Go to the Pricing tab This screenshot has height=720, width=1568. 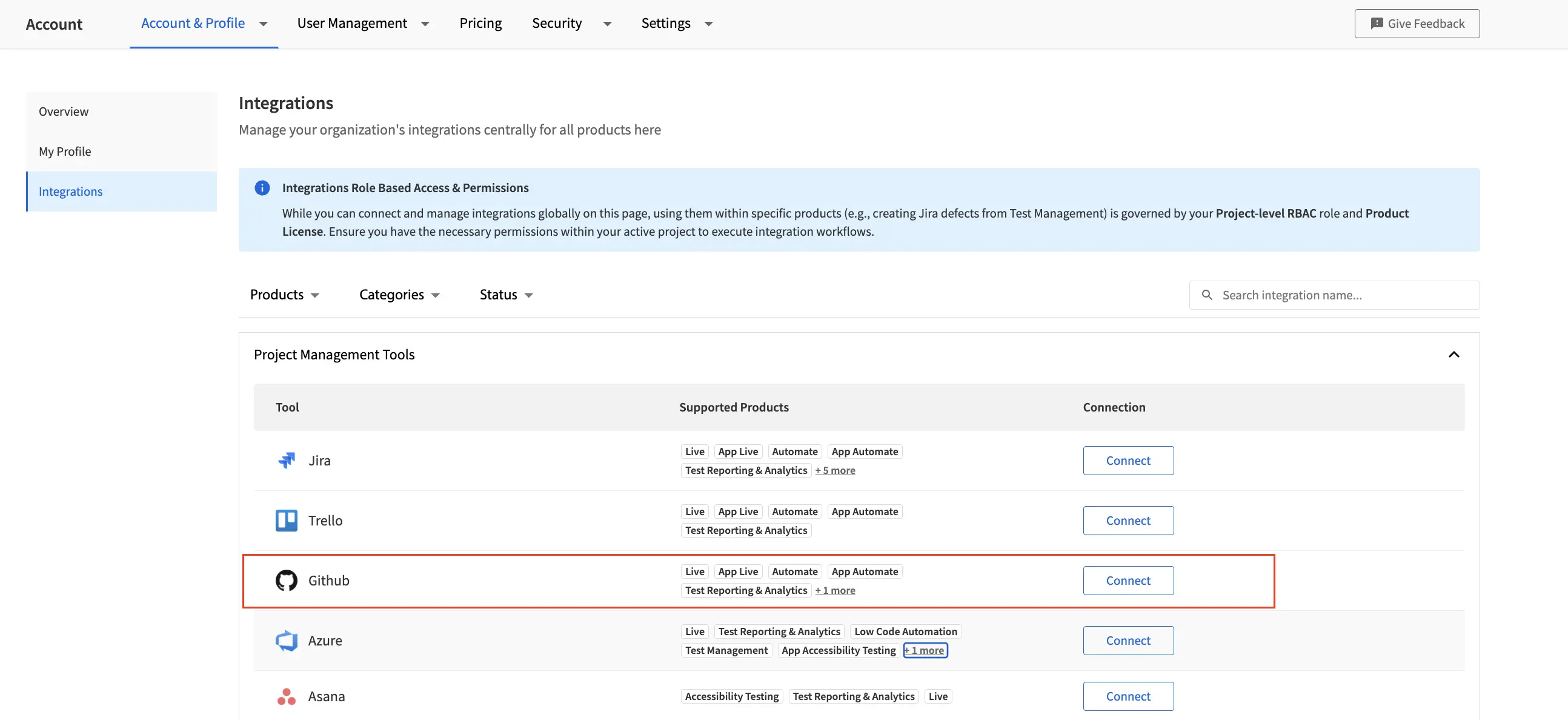[480, 23]
